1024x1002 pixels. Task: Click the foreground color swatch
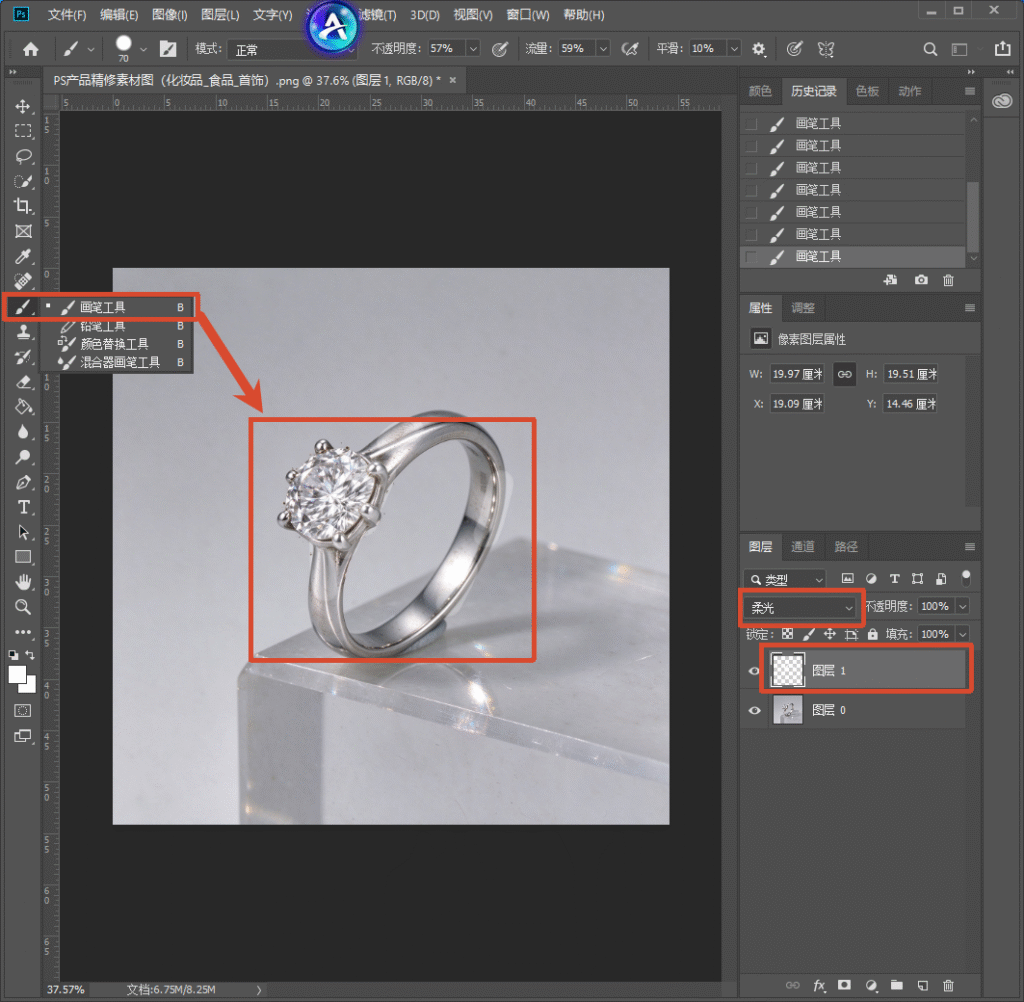pyautogui.click(x=17, y=674)
